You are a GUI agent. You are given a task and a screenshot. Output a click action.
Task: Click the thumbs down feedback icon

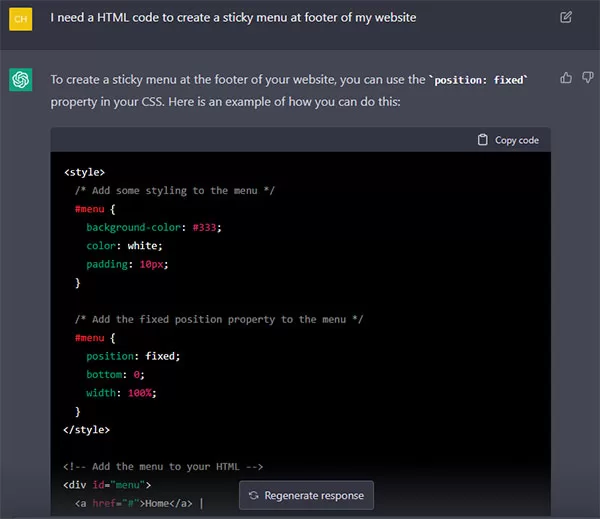click(x=588, y=78)
